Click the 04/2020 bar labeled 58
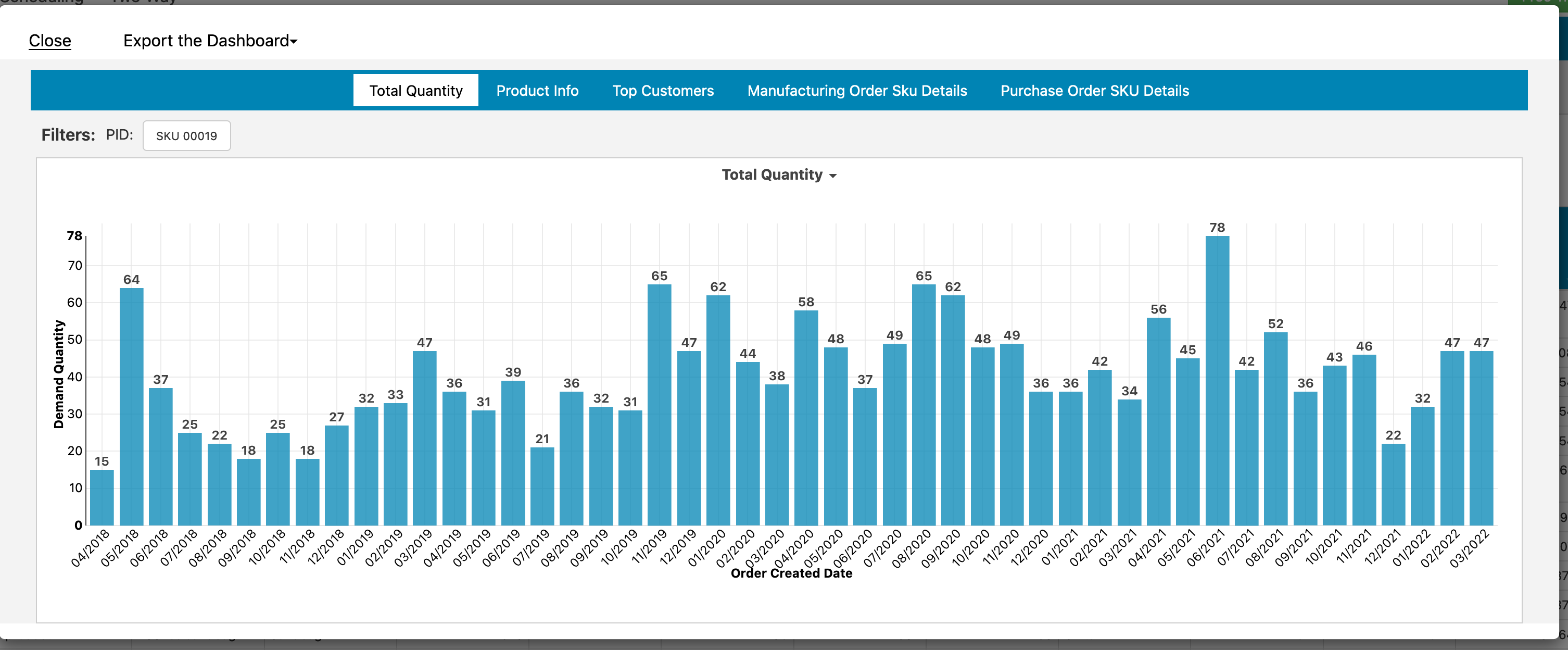This screenshot has height=650, width=1568. click(x=806, y=418)
